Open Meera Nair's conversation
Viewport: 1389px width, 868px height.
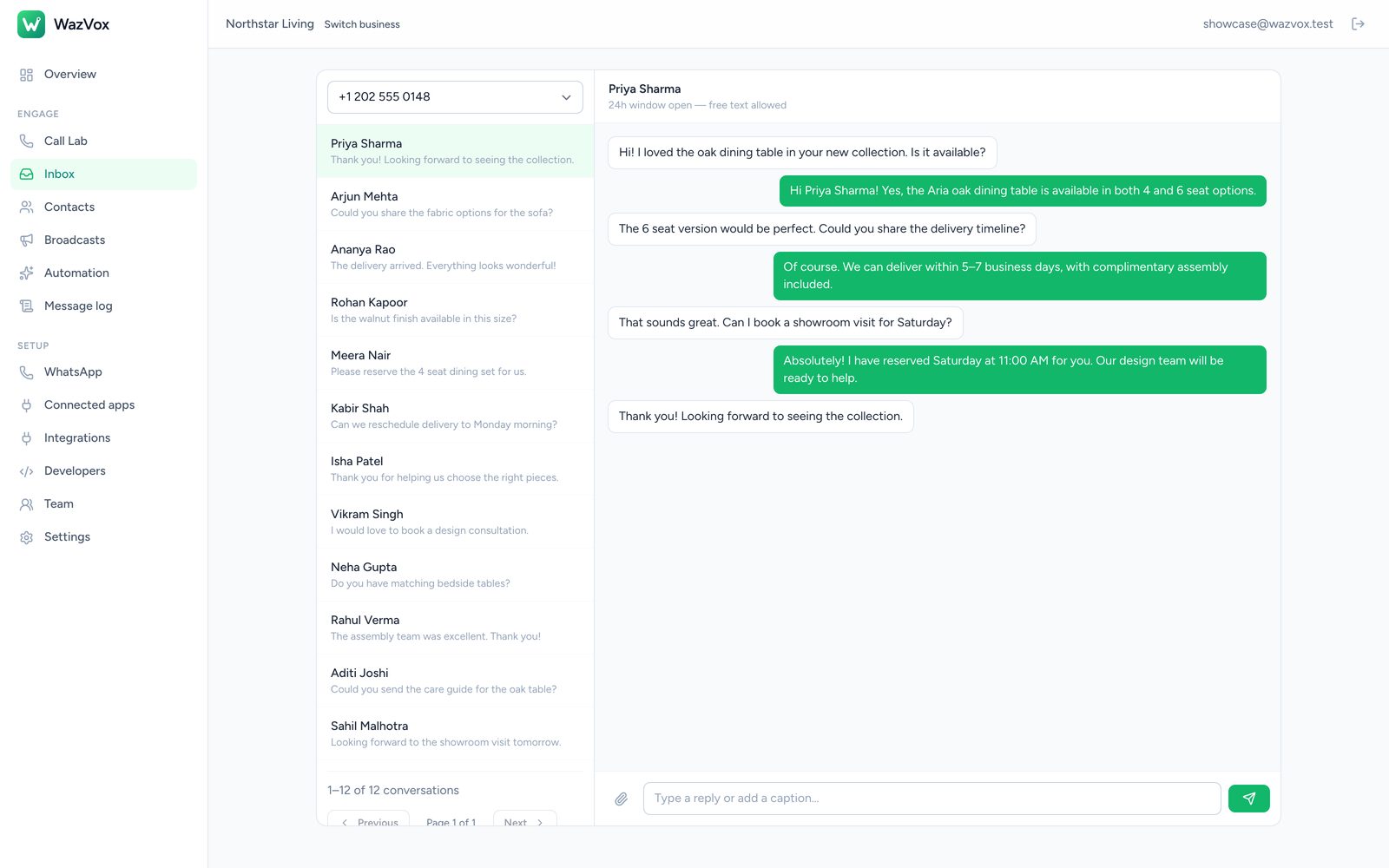click(455, 363)
